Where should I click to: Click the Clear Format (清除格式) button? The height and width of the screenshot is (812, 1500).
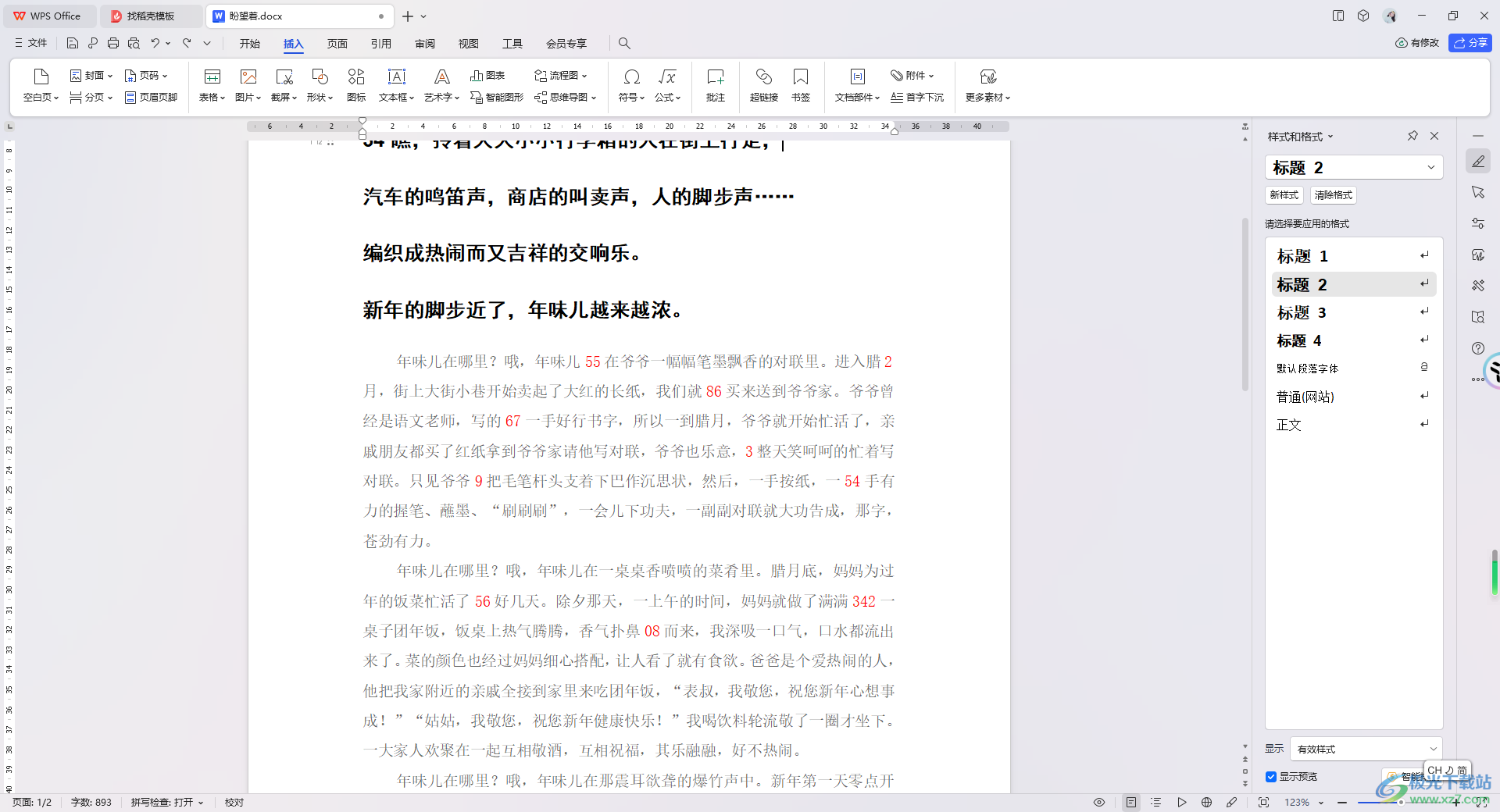(1334, 195)
